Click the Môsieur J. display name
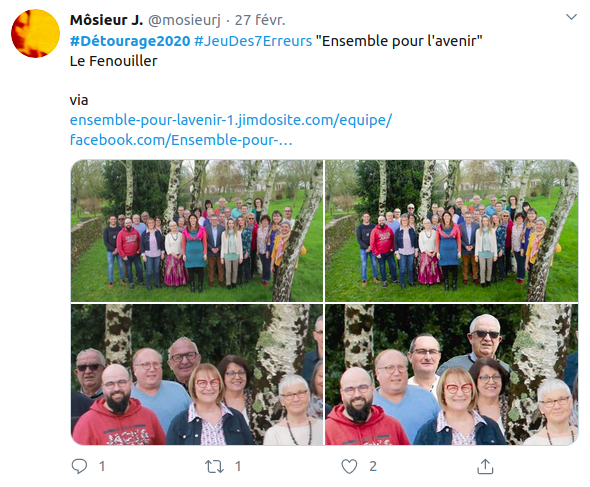Image resolution: width=590 pixels, height=487 pixels. [106, 20]
